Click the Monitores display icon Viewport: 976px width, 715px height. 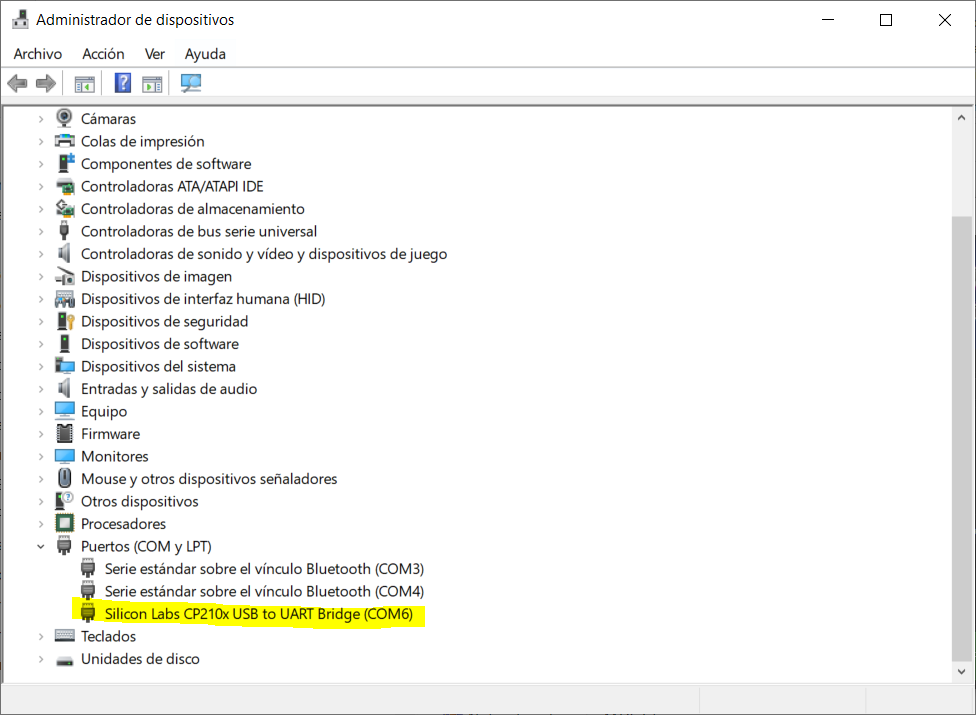[65, 456]
